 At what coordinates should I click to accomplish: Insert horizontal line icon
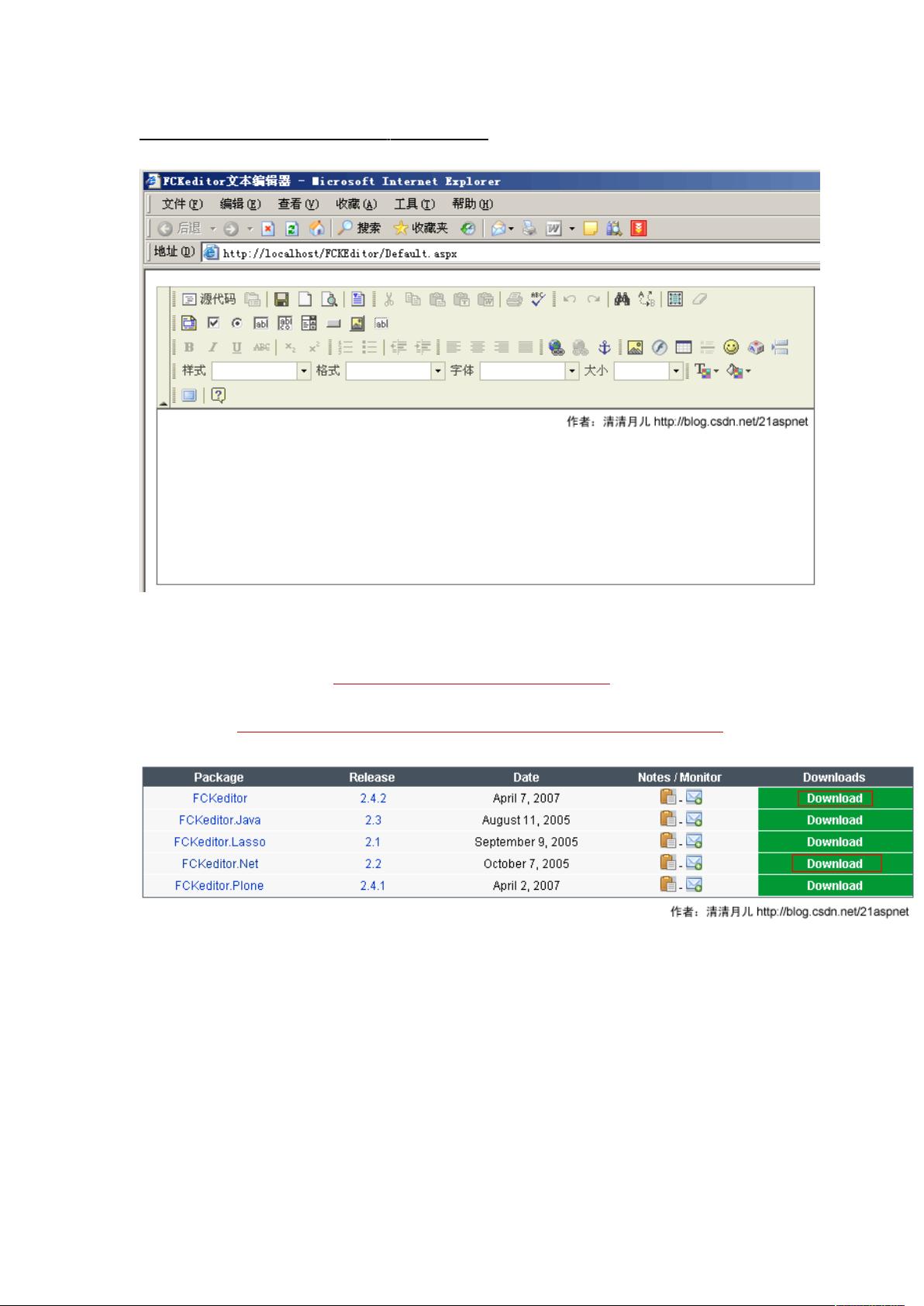[707, 347]
